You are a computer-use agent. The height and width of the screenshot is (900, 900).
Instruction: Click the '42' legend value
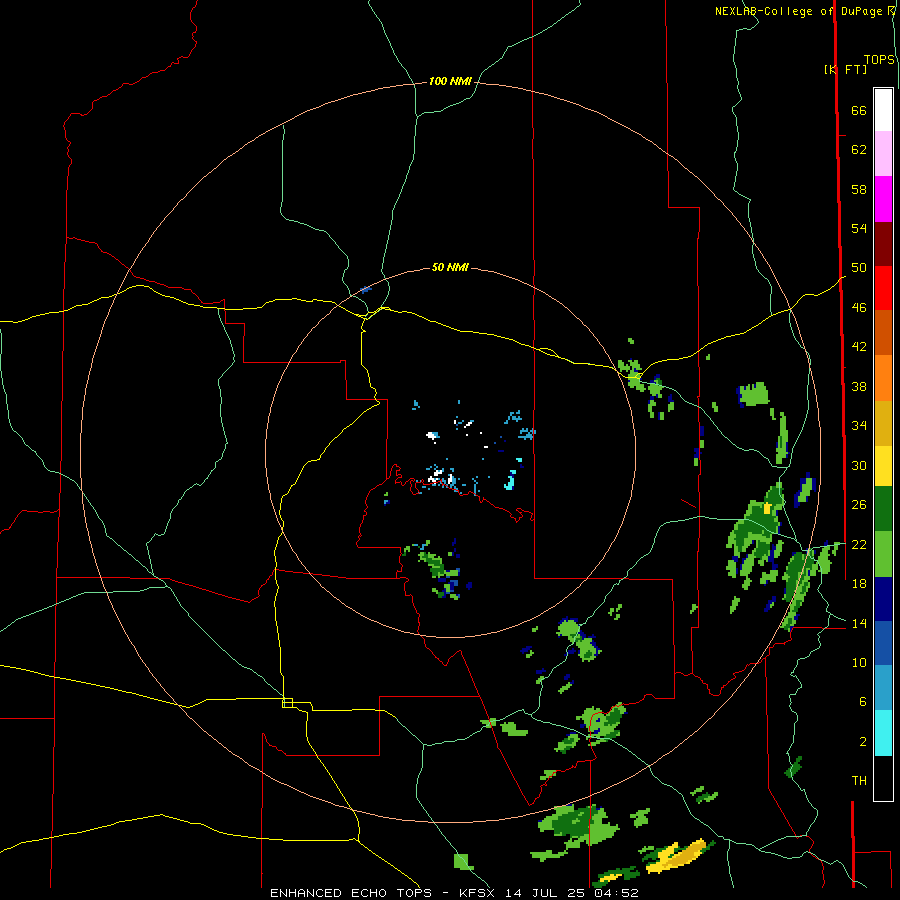(x=859, y=346)
